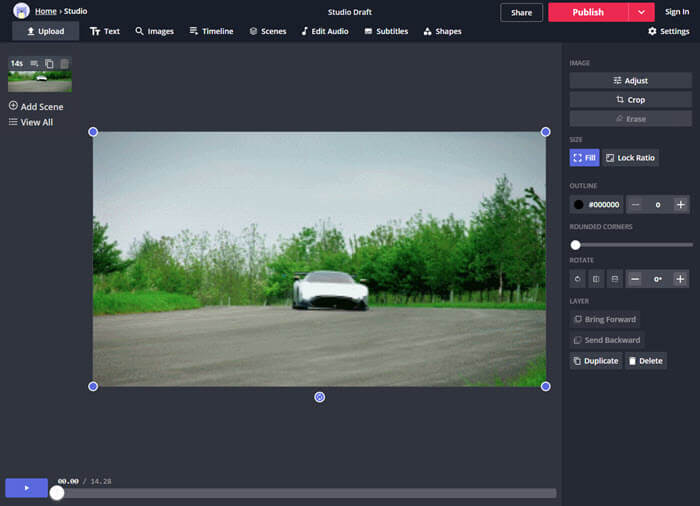Click the top-left resize handle of the video
This screenshot has width=700, height=506.
[x=93, y=132]
